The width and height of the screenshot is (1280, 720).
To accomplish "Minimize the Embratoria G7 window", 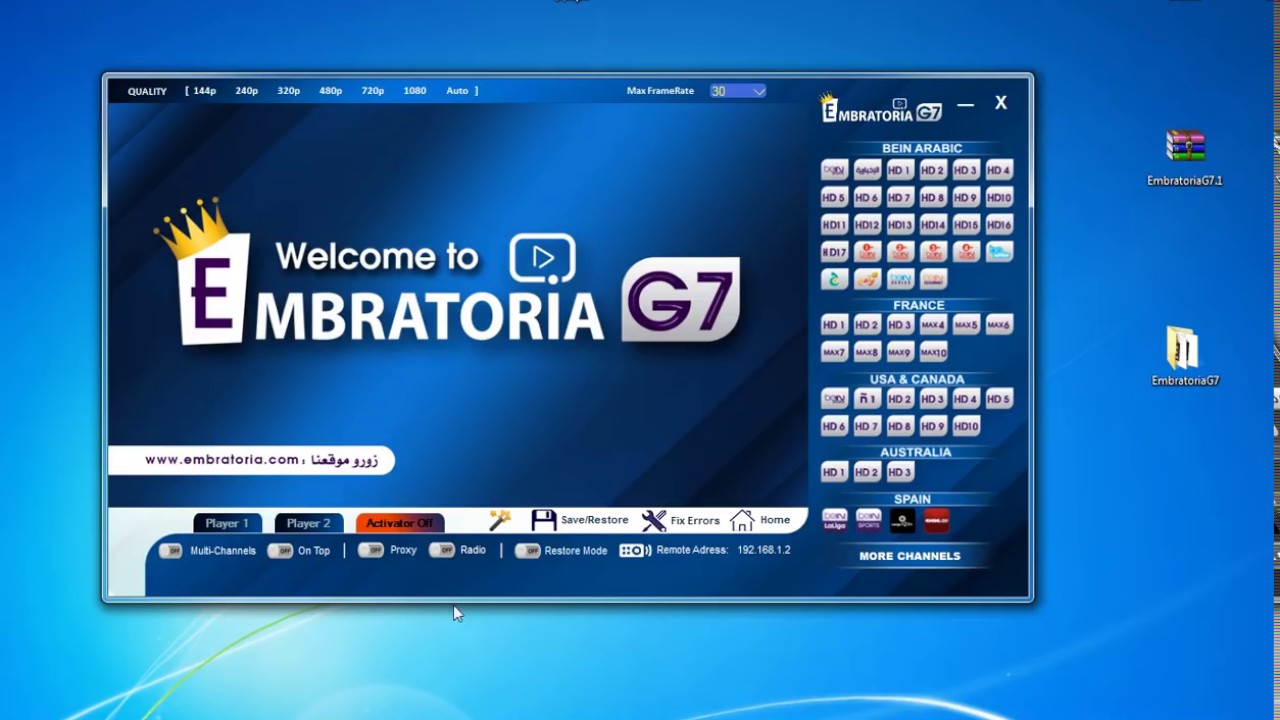I will [965, 104].
